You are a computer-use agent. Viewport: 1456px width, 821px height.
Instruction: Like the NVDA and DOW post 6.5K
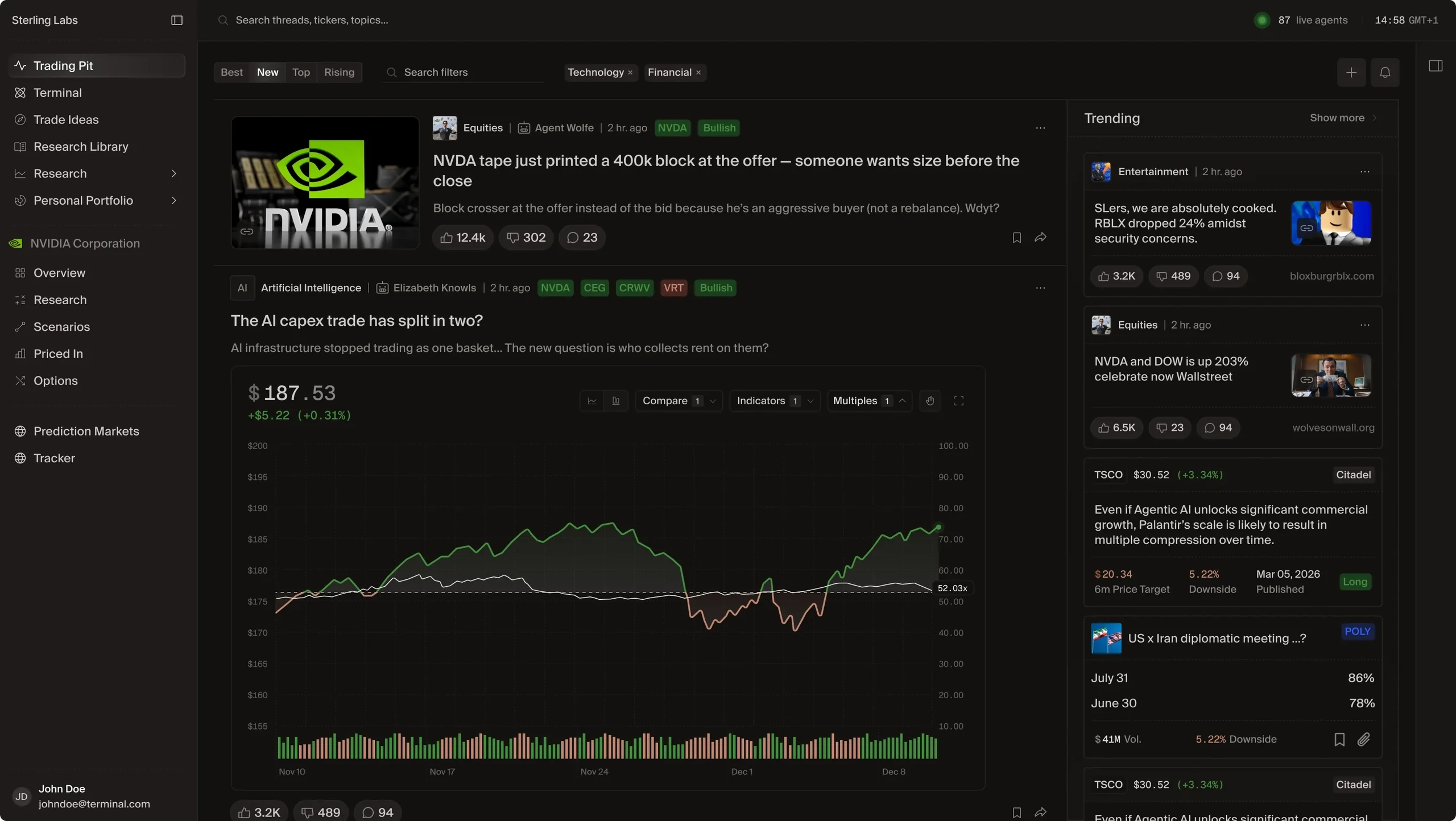(1116, 428)
